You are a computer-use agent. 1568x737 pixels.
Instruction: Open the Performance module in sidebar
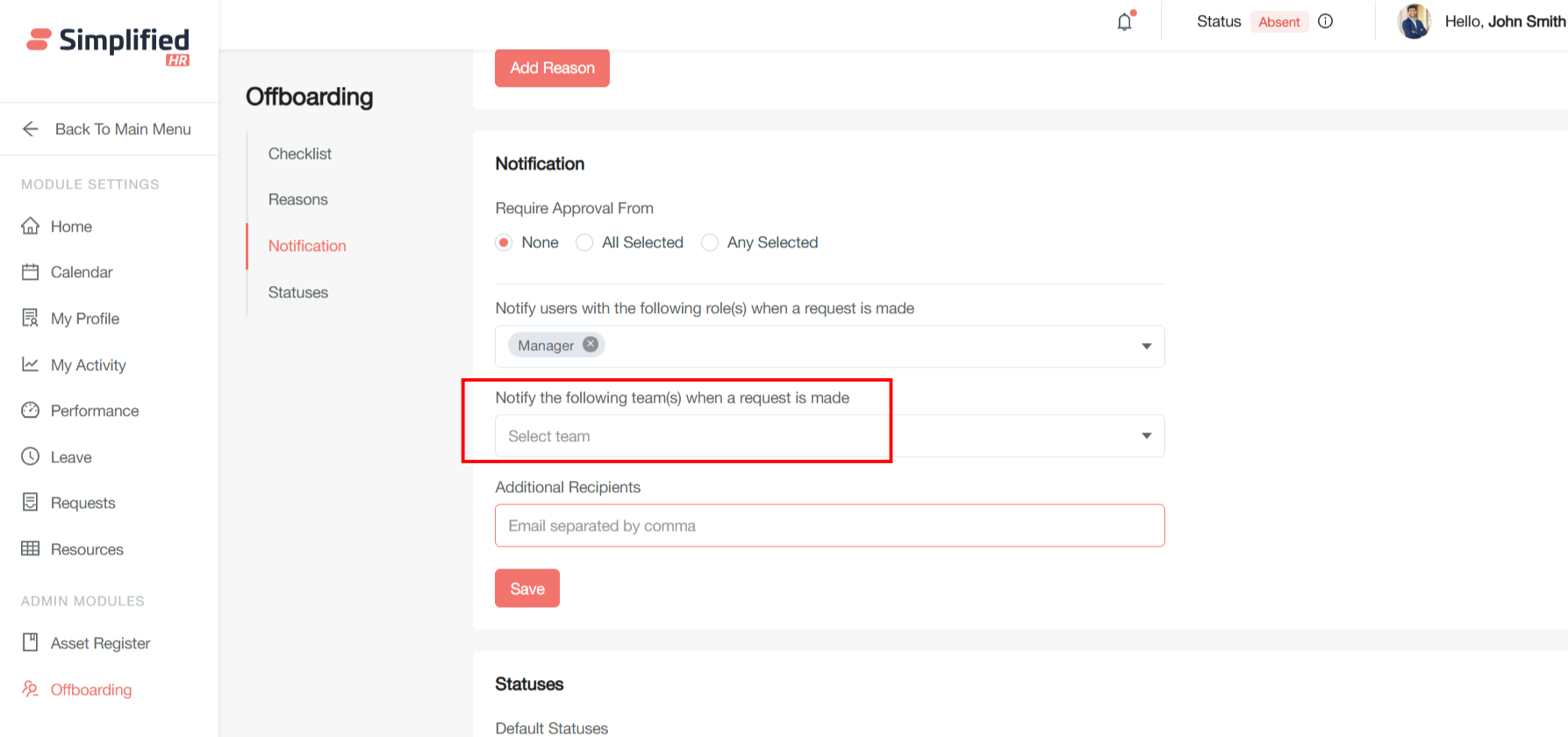tap(94, 411)
